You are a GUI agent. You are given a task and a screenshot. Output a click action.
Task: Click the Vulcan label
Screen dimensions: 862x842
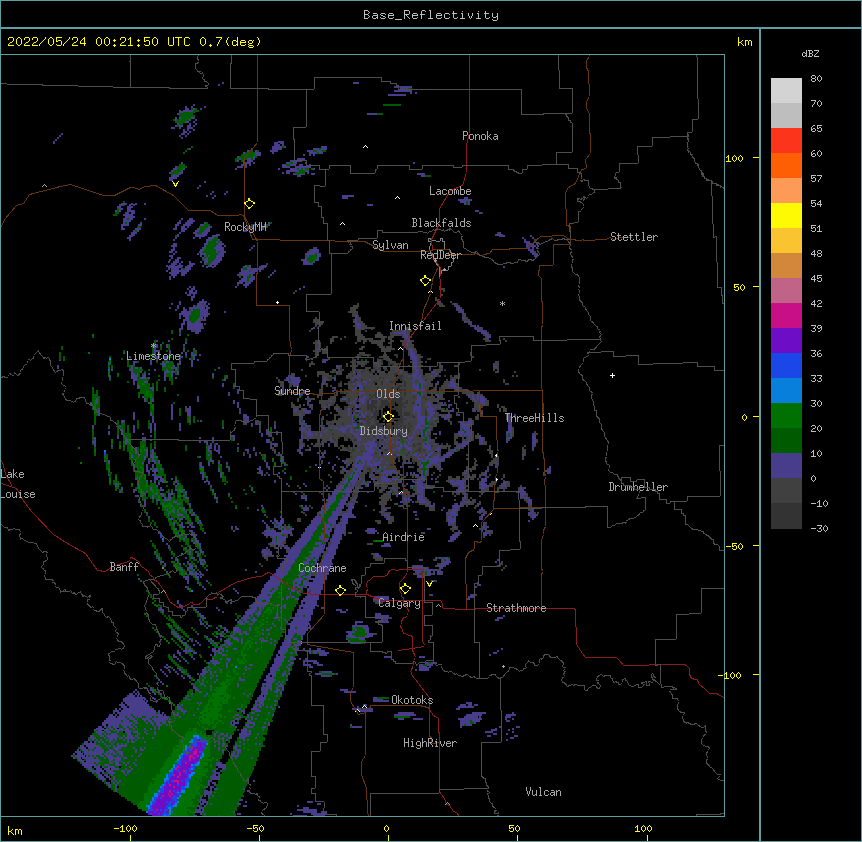[543, 792]
